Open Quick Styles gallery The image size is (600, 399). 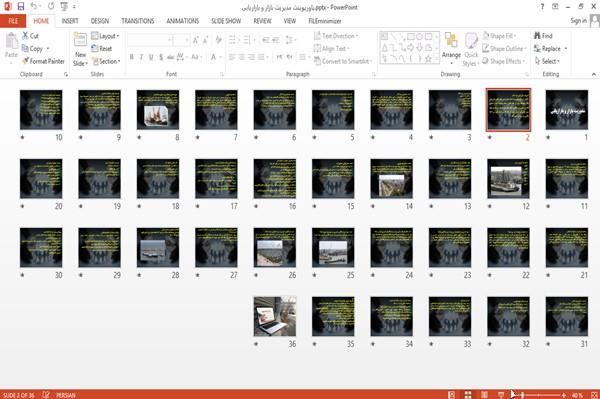pyautogui.click(x=471, y=49)
